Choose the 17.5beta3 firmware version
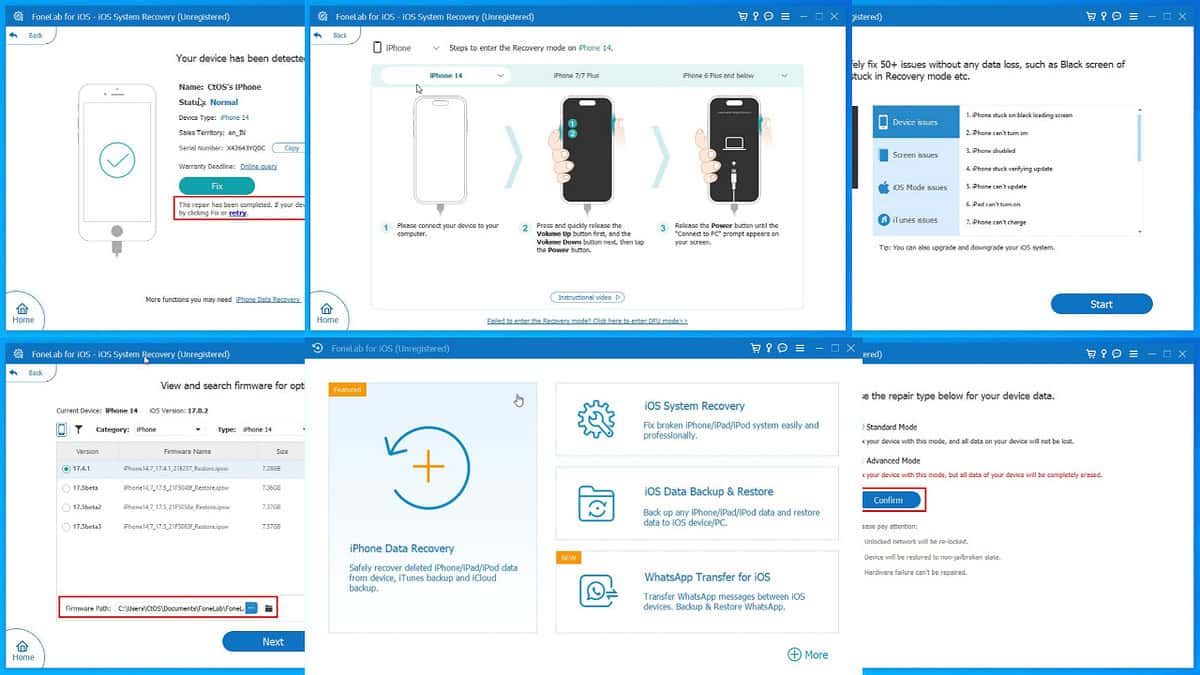This screenshot has width=1200, height=675. 66,526
